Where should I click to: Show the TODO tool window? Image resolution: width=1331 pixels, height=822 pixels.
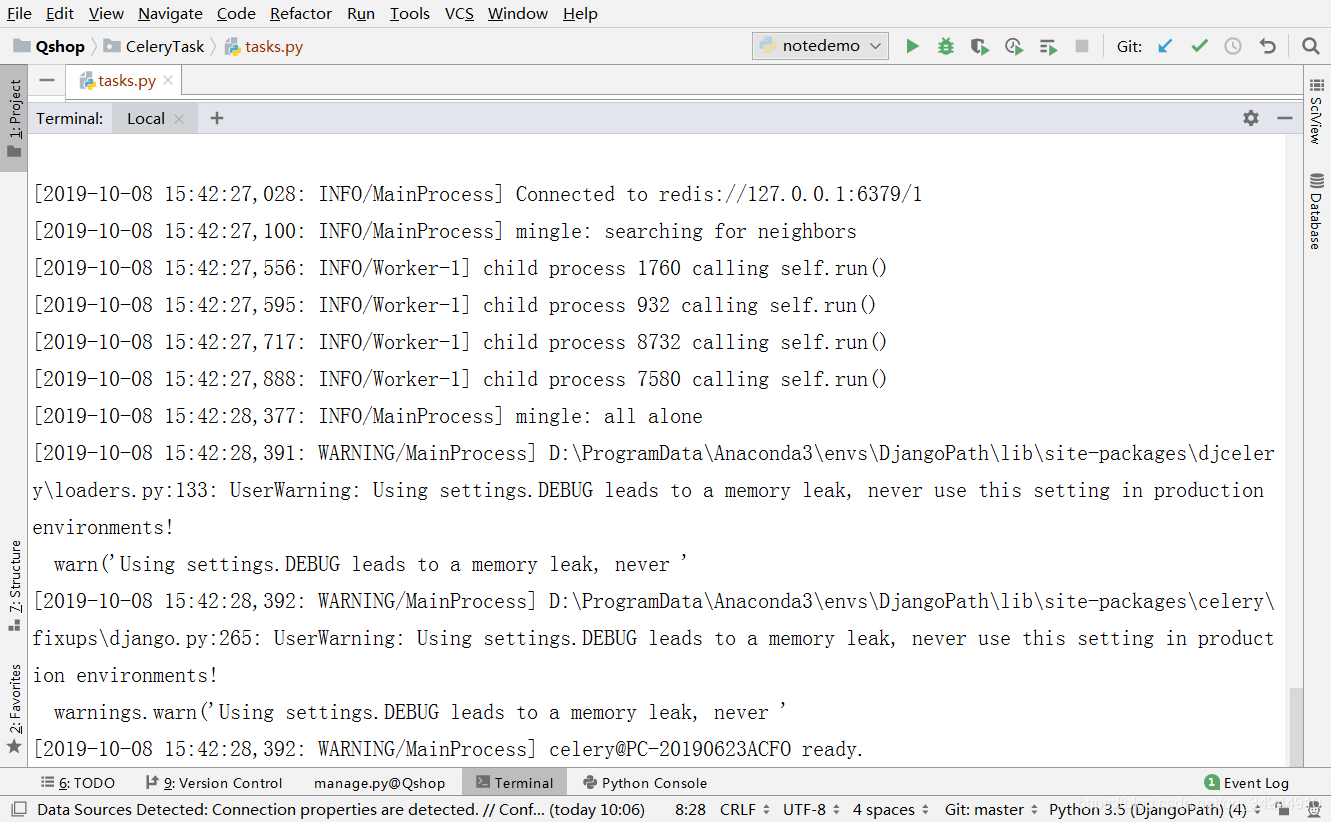tap(78, 783)
